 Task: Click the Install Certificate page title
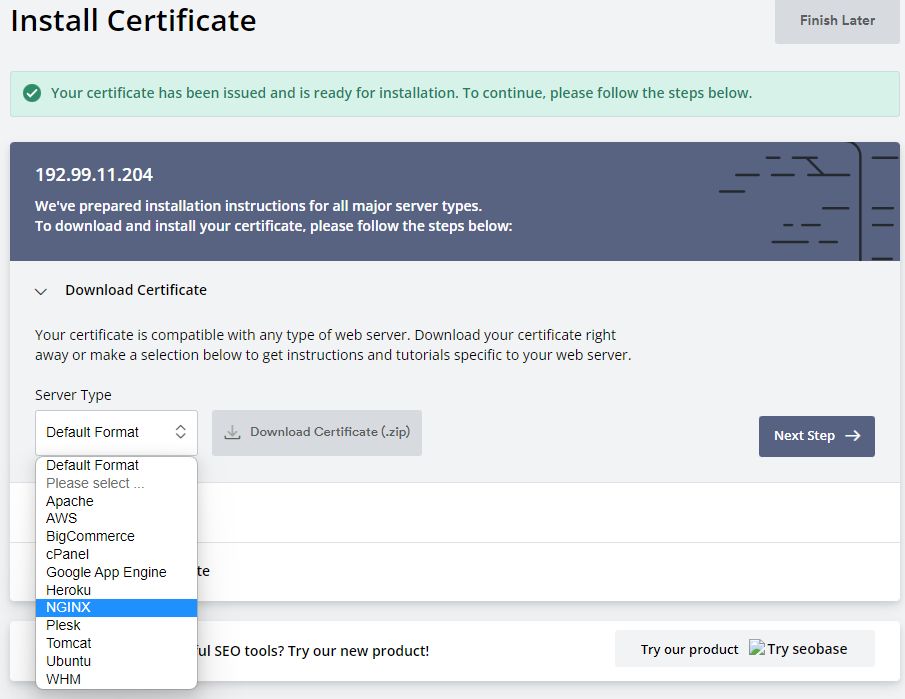[133, 21]
